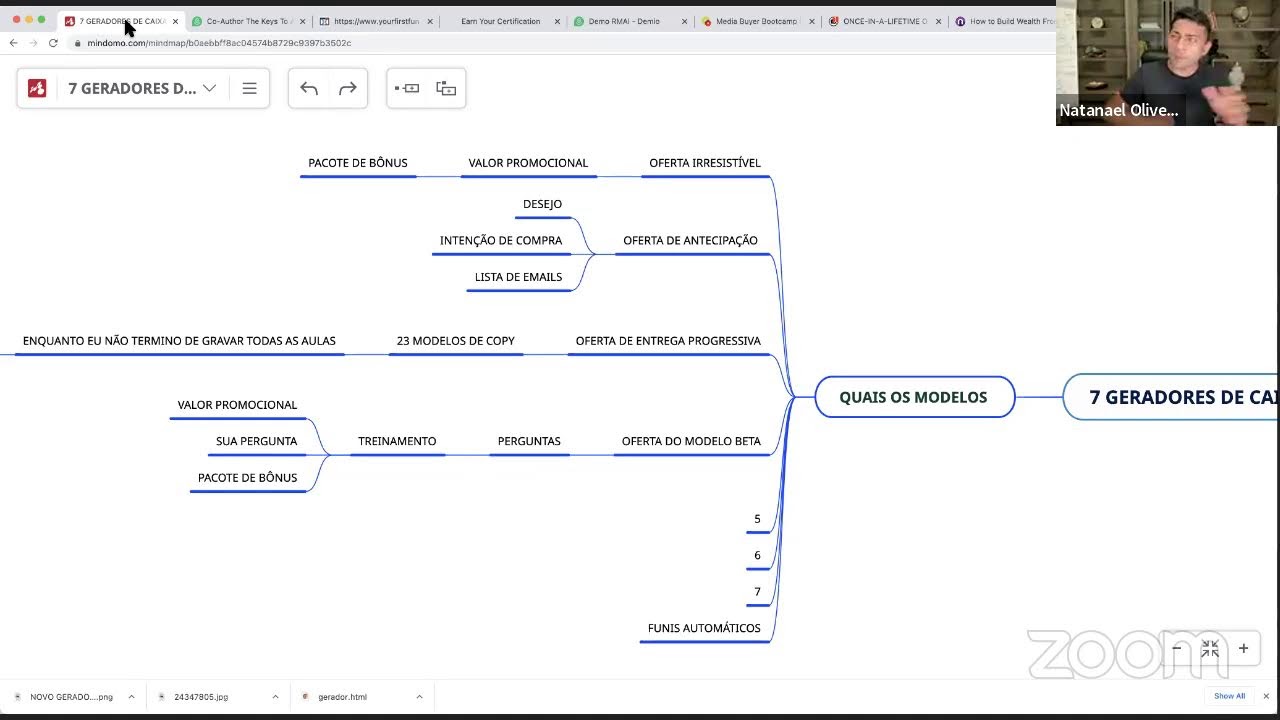The image size is (1280, 720).
Task: Select the OFERTA IRRESISTÍVEL topic
Action: pos(704,163)
